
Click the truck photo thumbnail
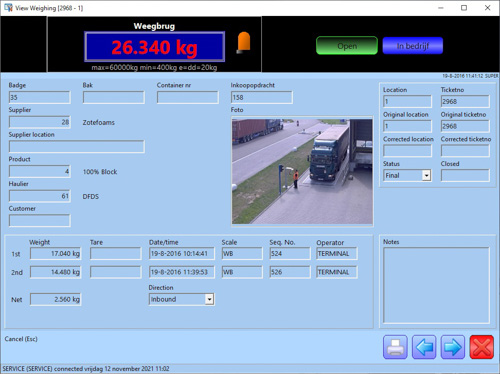click(x=302, y=171)
